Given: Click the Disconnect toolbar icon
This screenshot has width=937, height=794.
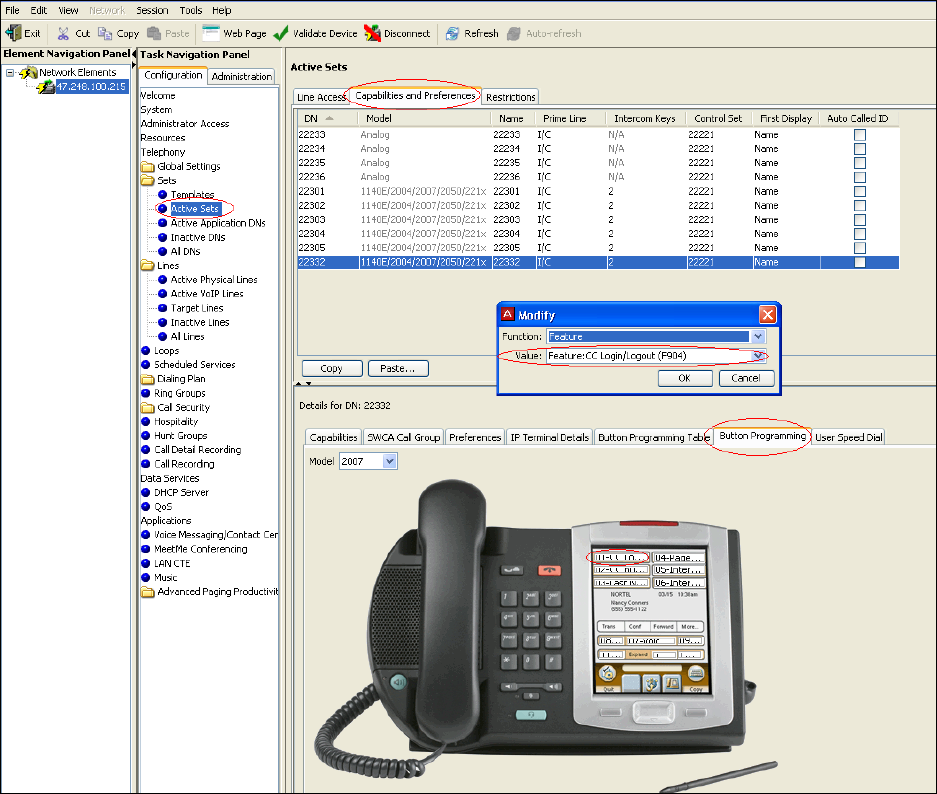Looking at the screenshot, I should tap(372, 33).
